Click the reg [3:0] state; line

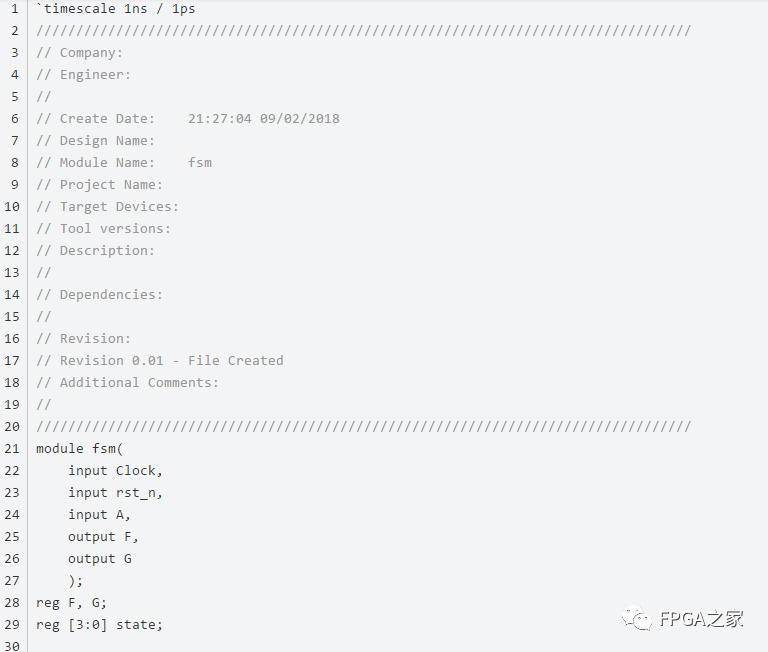[x=99, y=624]
